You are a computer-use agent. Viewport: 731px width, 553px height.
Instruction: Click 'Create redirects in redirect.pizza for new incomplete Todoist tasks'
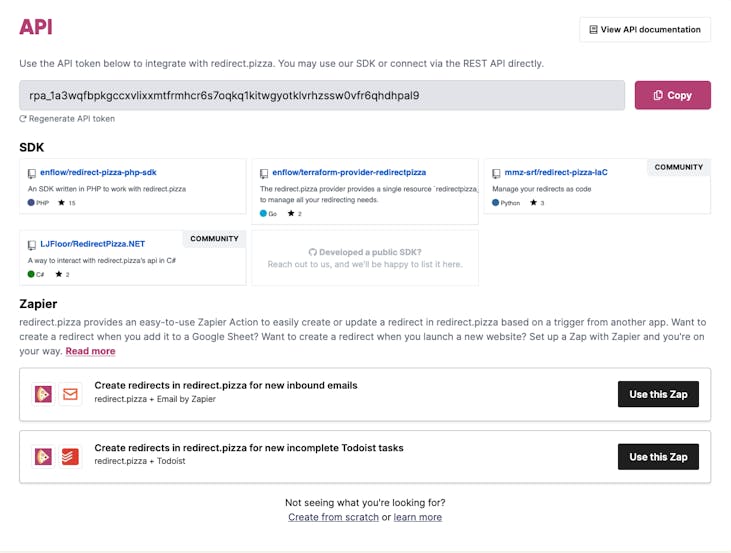click(249, 448)
